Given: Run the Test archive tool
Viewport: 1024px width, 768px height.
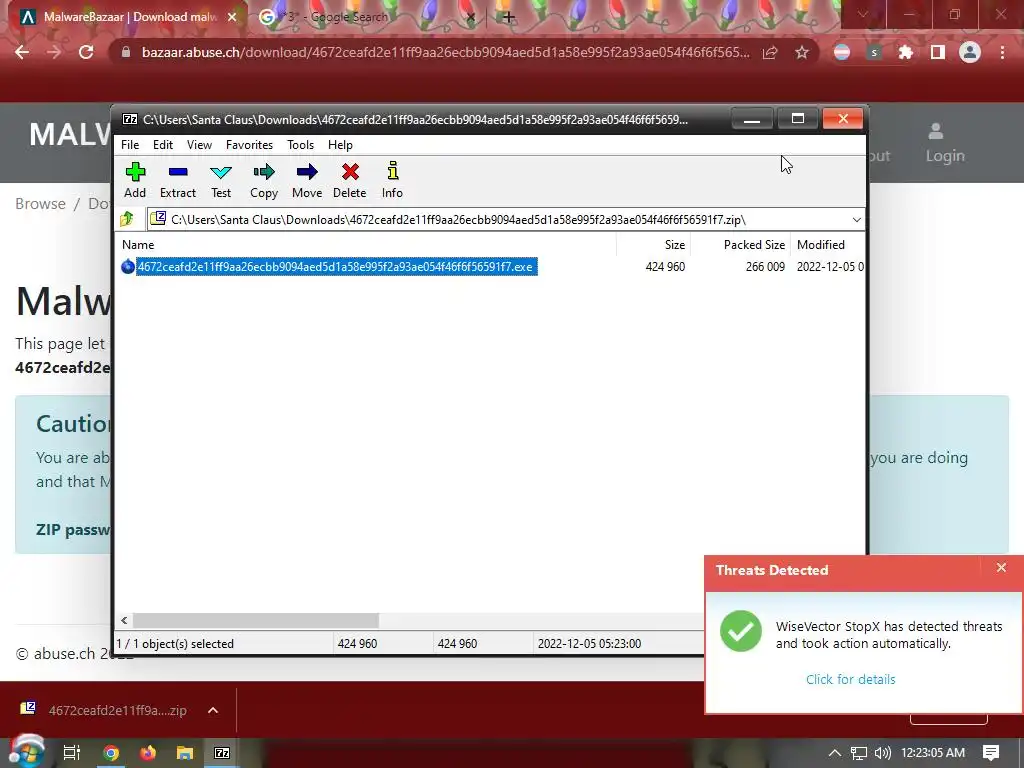Looking at the screenshot, I should point(221,180).
